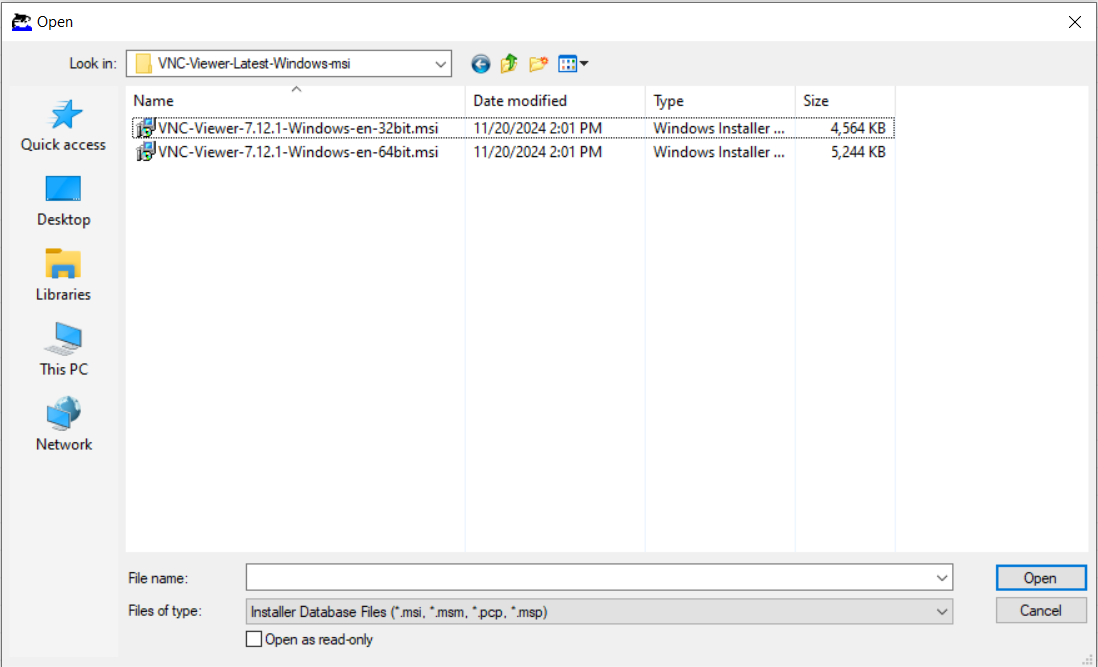Click 64bit msi file icon

click(x=145, y=152)
